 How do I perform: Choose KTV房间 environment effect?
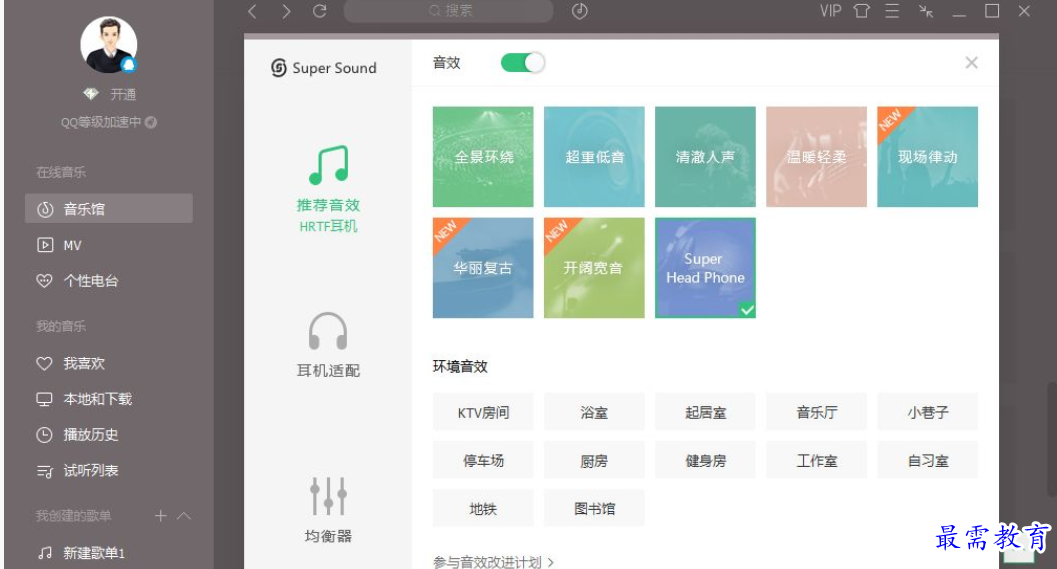pos(483,412)
